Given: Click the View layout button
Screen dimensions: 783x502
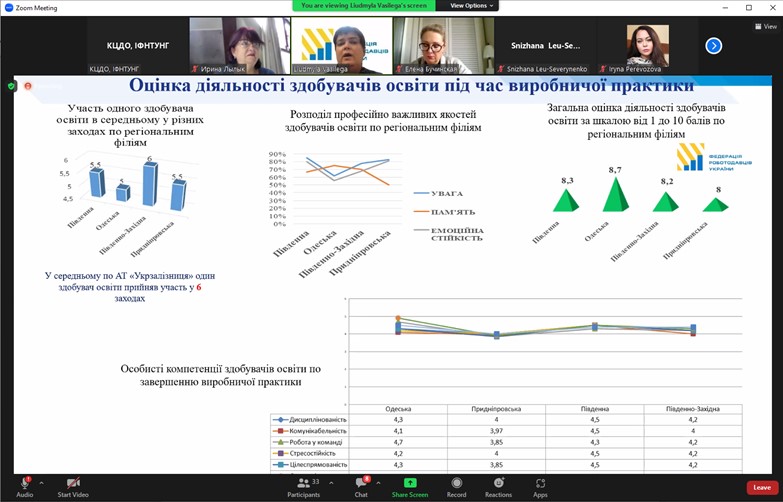Looking at the screenshot, I should point(765,27).
